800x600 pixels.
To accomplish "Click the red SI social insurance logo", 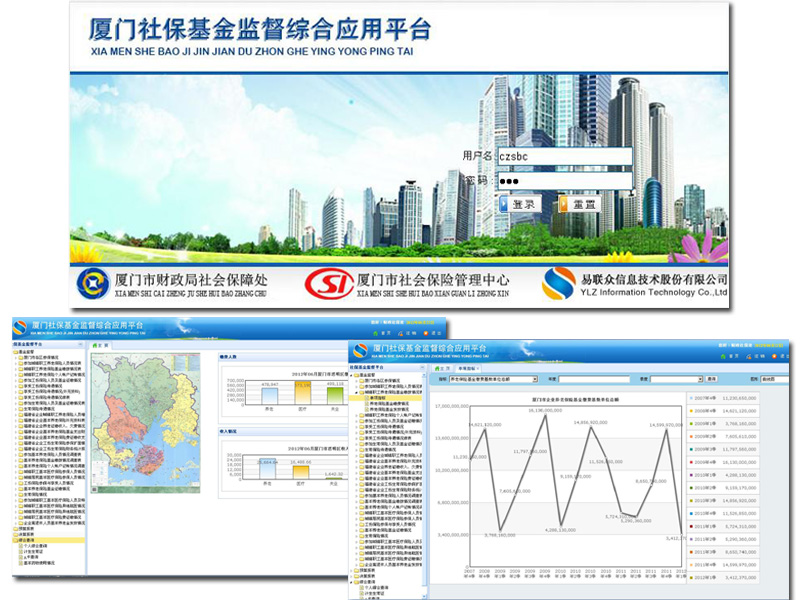I will 329,283.
